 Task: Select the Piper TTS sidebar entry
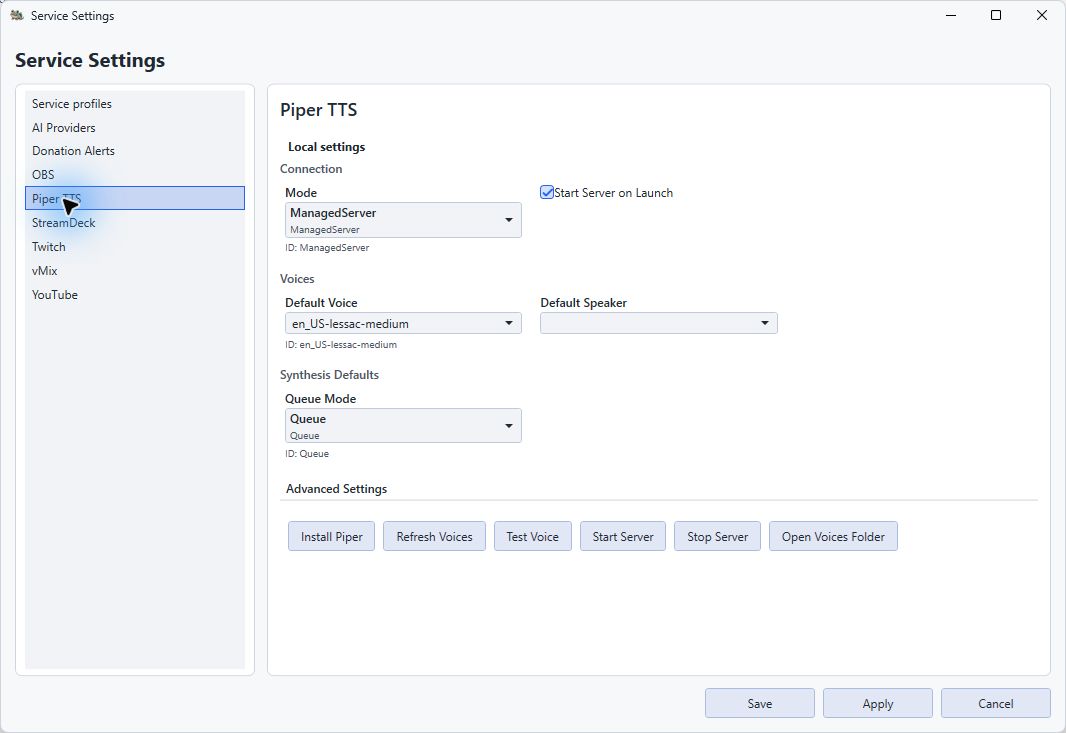tap(135, 199)
